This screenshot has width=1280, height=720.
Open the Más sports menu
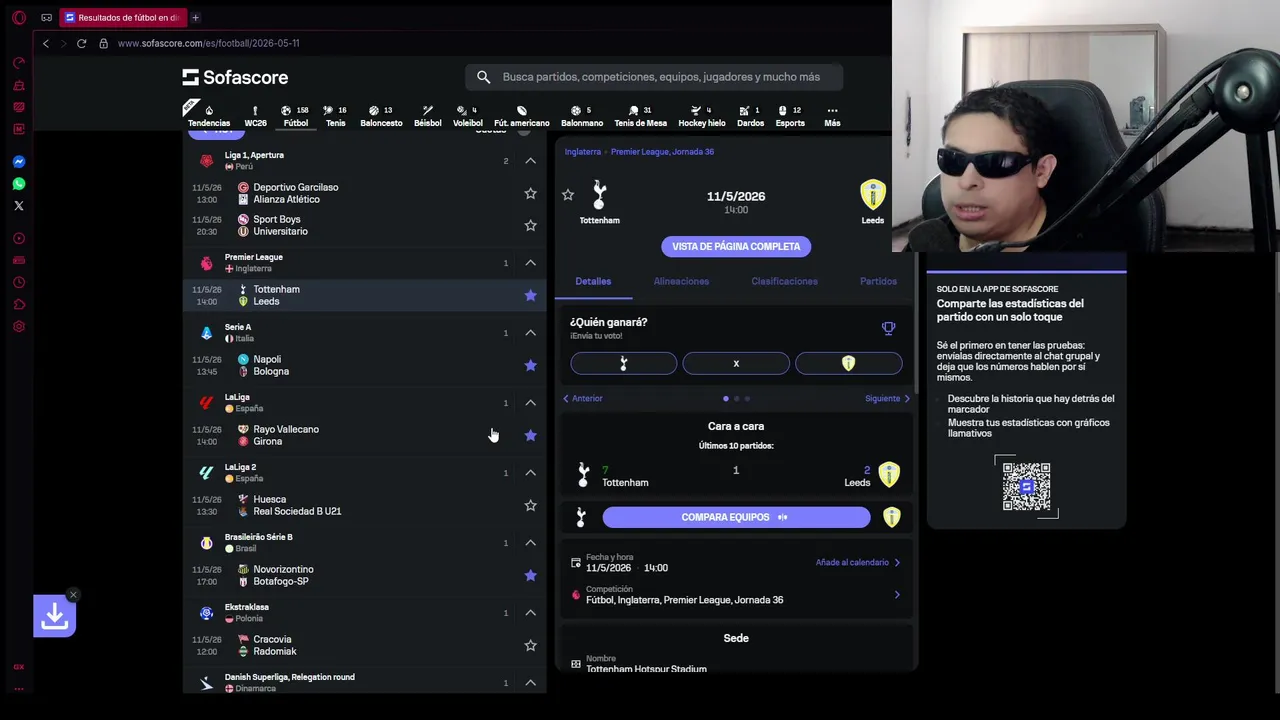click(832, 116)
